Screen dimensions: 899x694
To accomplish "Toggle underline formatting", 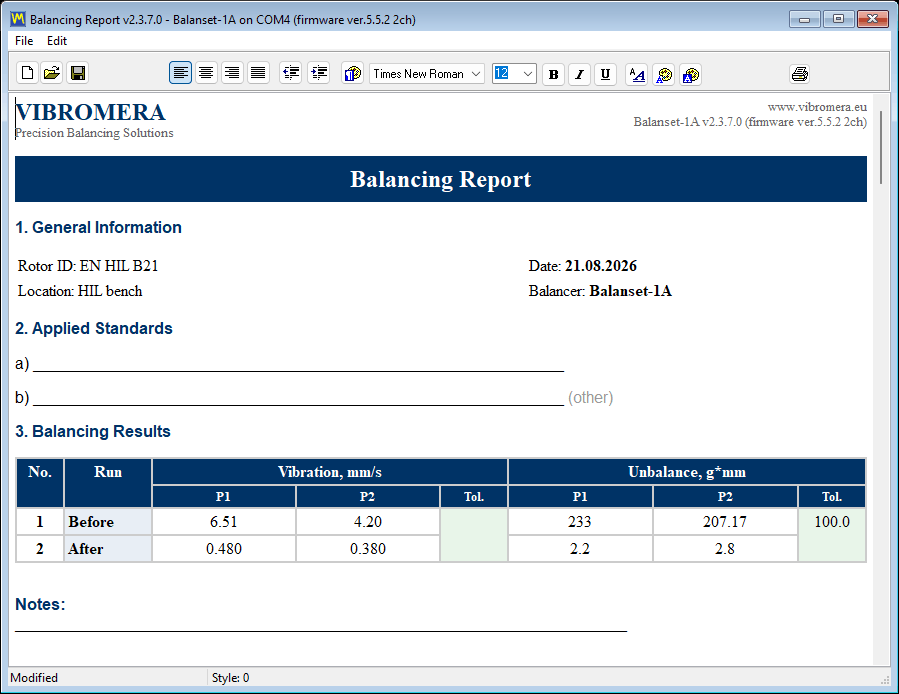I will pos(605,74).
